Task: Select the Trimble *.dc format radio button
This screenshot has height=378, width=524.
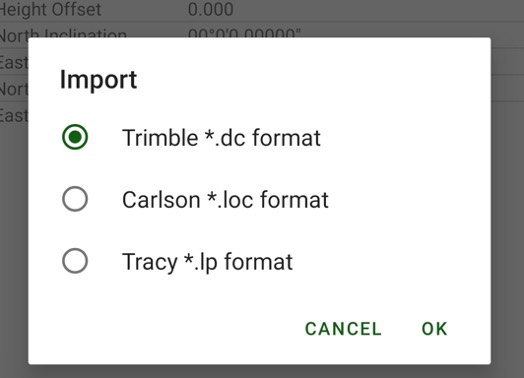Action: (75, 137)
